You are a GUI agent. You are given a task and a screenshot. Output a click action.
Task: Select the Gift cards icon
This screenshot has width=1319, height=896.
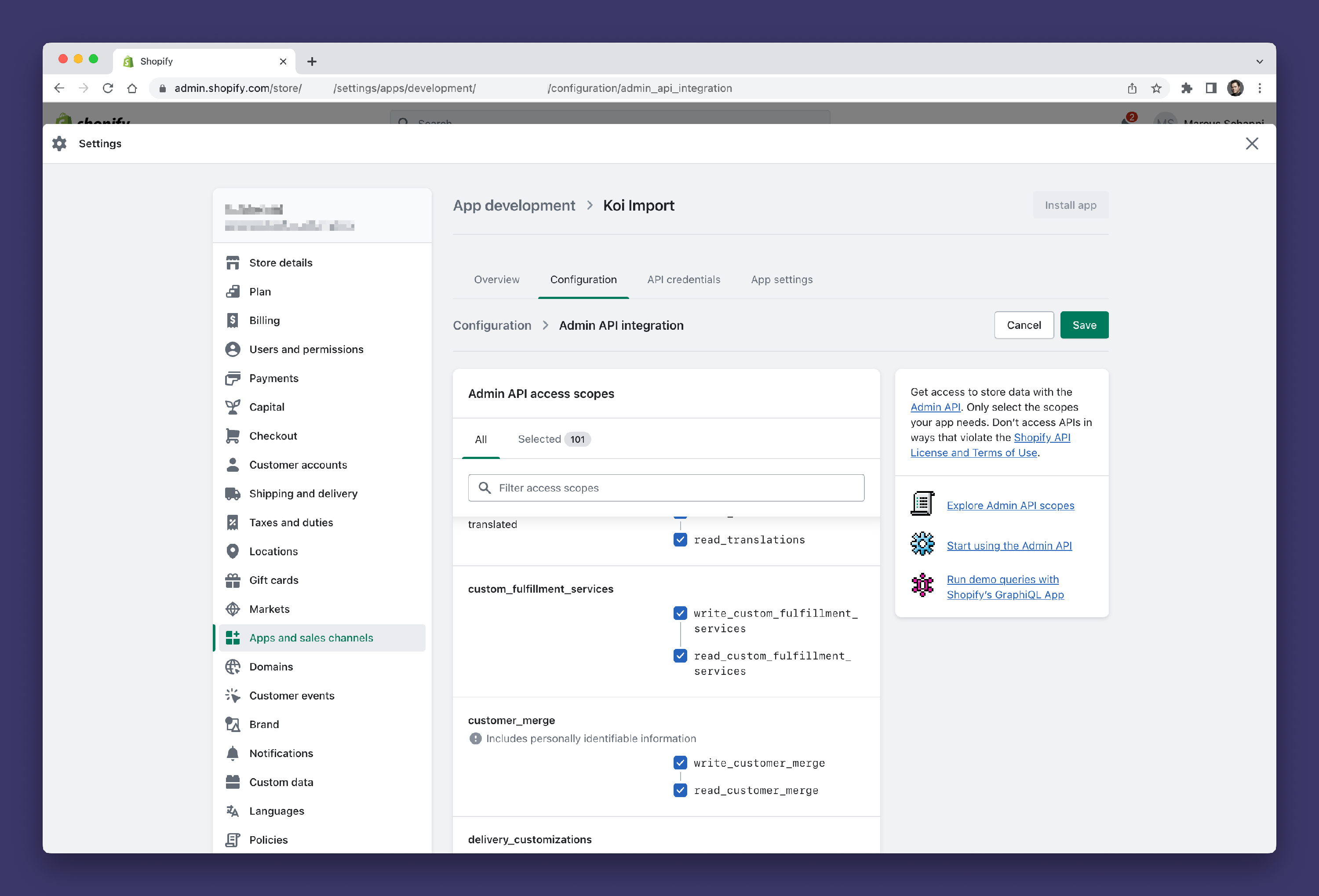(x=232, y=580)
